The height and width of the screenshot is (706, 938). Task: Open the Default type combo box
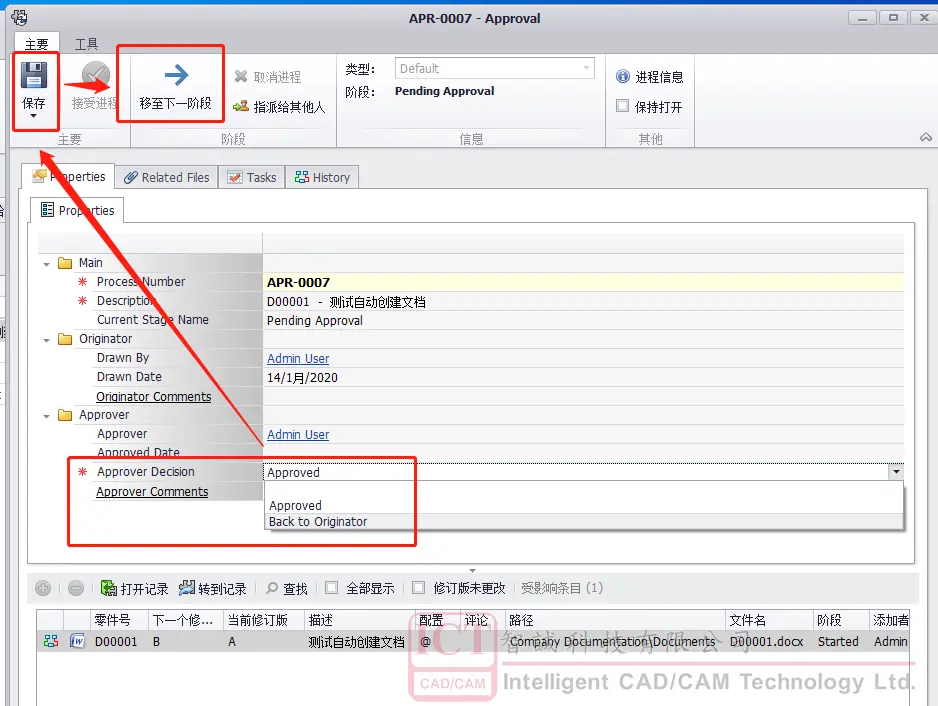click(495, 68)
